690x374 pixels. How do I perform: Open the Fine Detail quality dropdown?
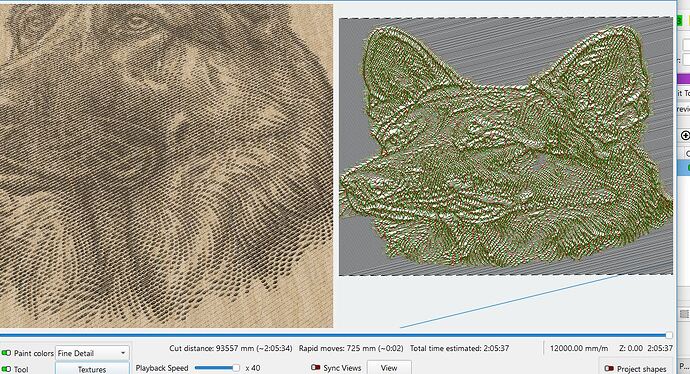pos(92,353)
